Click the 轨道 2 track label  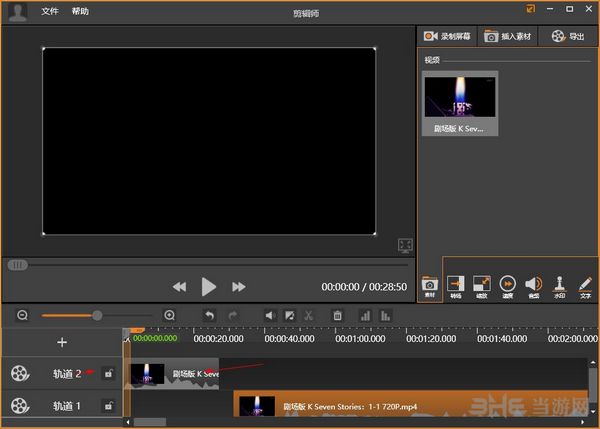click(x=67, y=374)
